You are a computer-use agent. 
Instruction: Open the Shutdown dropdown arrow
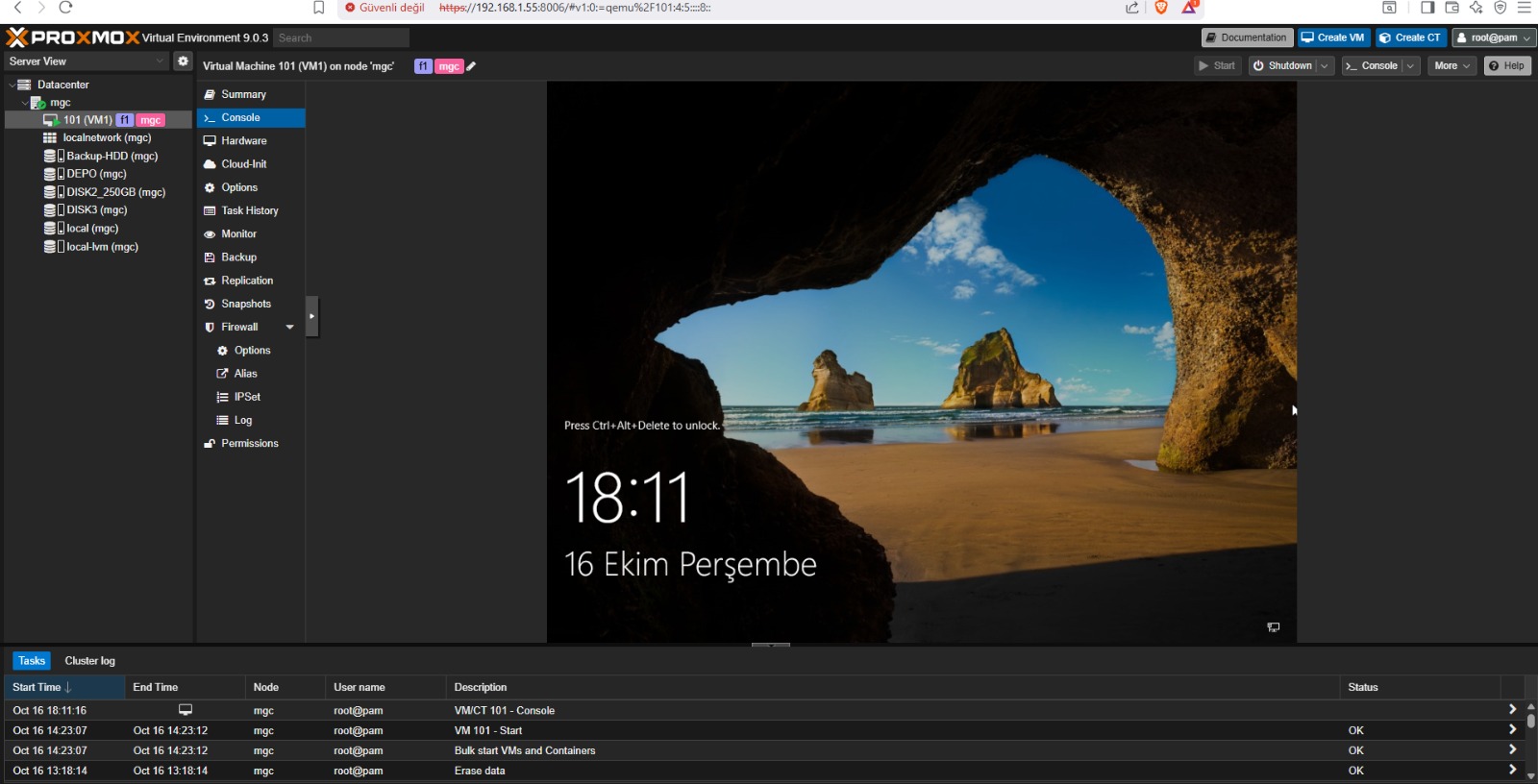pos(1324,66)
